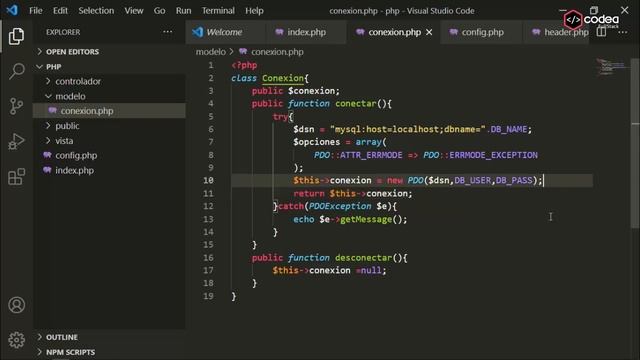Open the Search view in activity bar
This screenshot has width=640, height=360.
click(x=16, y=71)
